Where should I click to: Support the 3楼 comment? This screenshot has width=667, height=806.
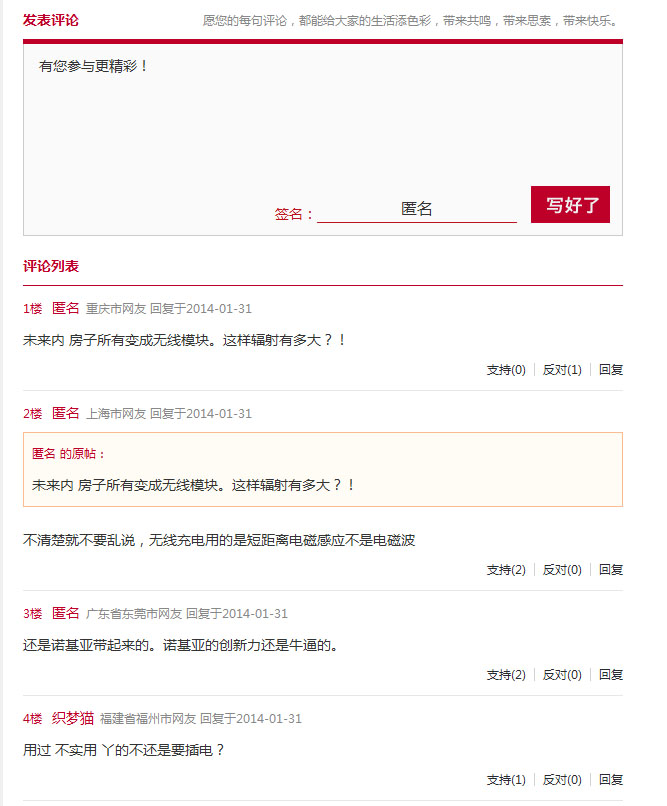coord(506,675)
